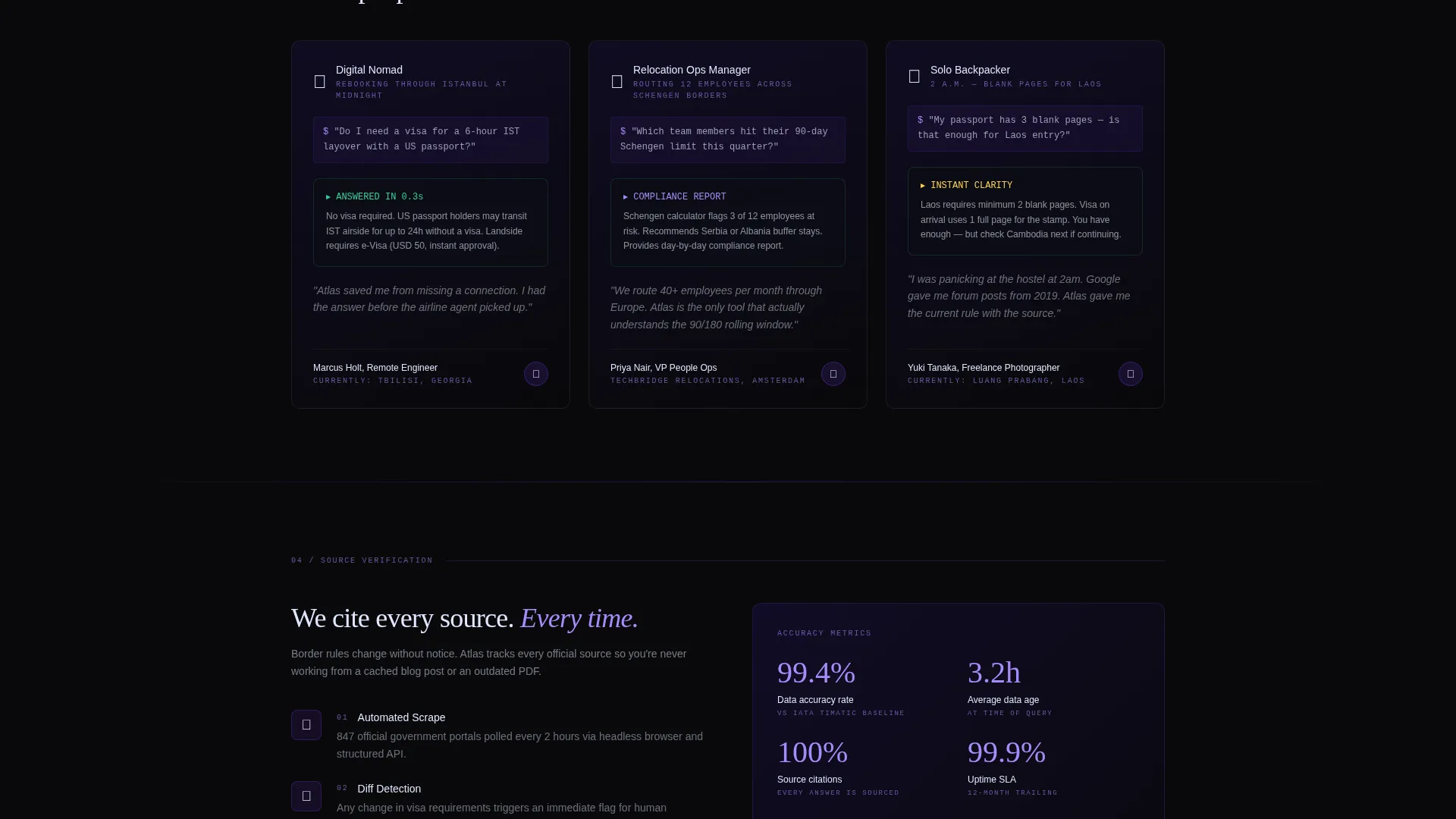Click the 99.9% uptime SLA metric

pyautogui.click(x=1012, y=767)
